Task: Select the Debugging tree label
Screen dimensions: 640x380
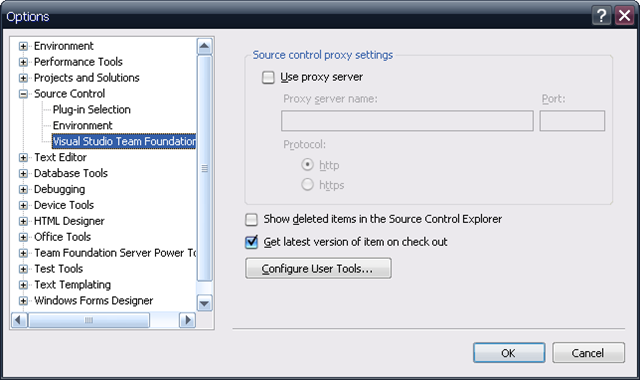Action: 60,189
